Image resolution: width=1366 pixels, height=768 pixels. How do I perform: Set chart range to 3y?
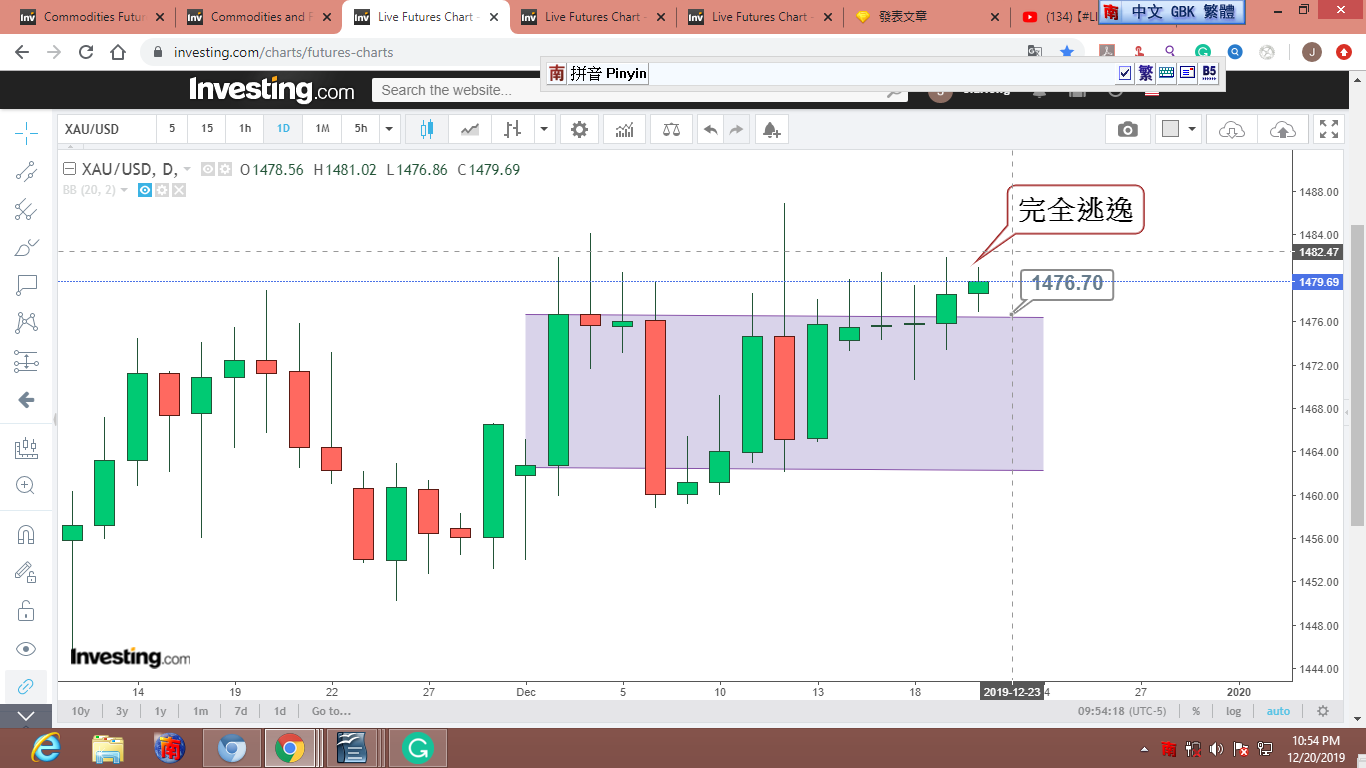click(x=122, y=711)
